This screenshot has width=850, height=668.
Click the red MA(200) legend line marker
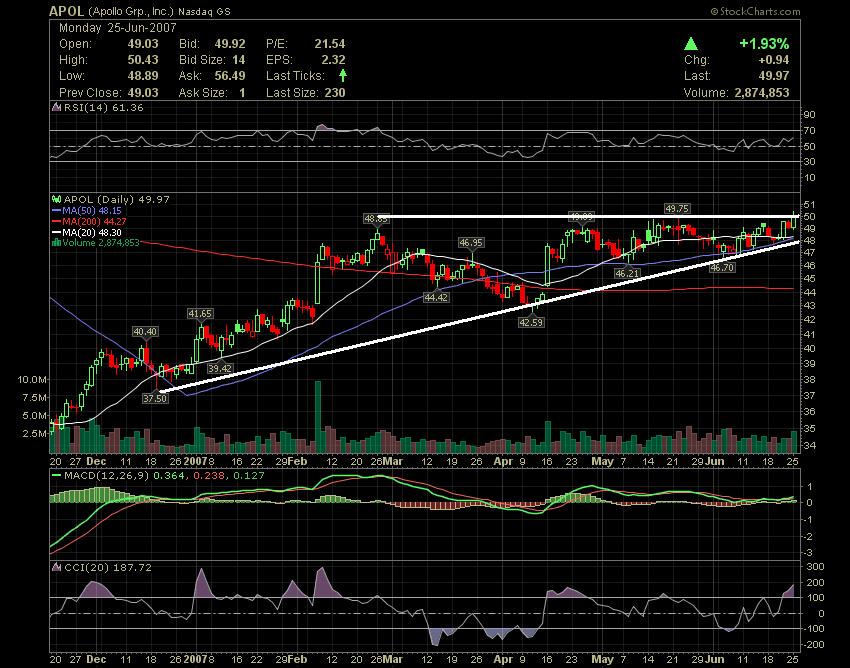point(56,221)
